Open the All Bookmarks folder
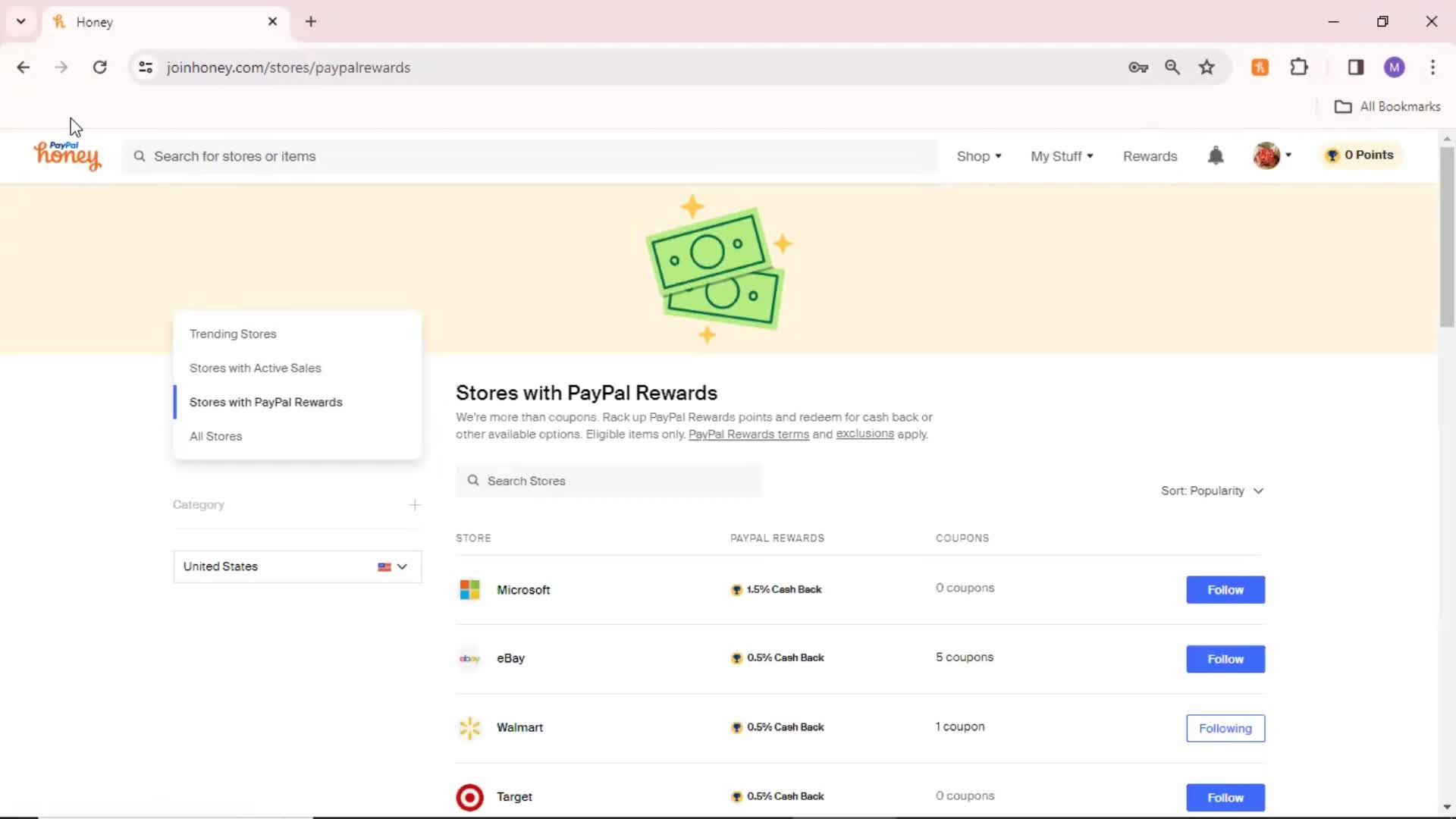Image resolution: width=1456 pixels, height=819 pixels. pyautogui.click(x=1387, y=106)
